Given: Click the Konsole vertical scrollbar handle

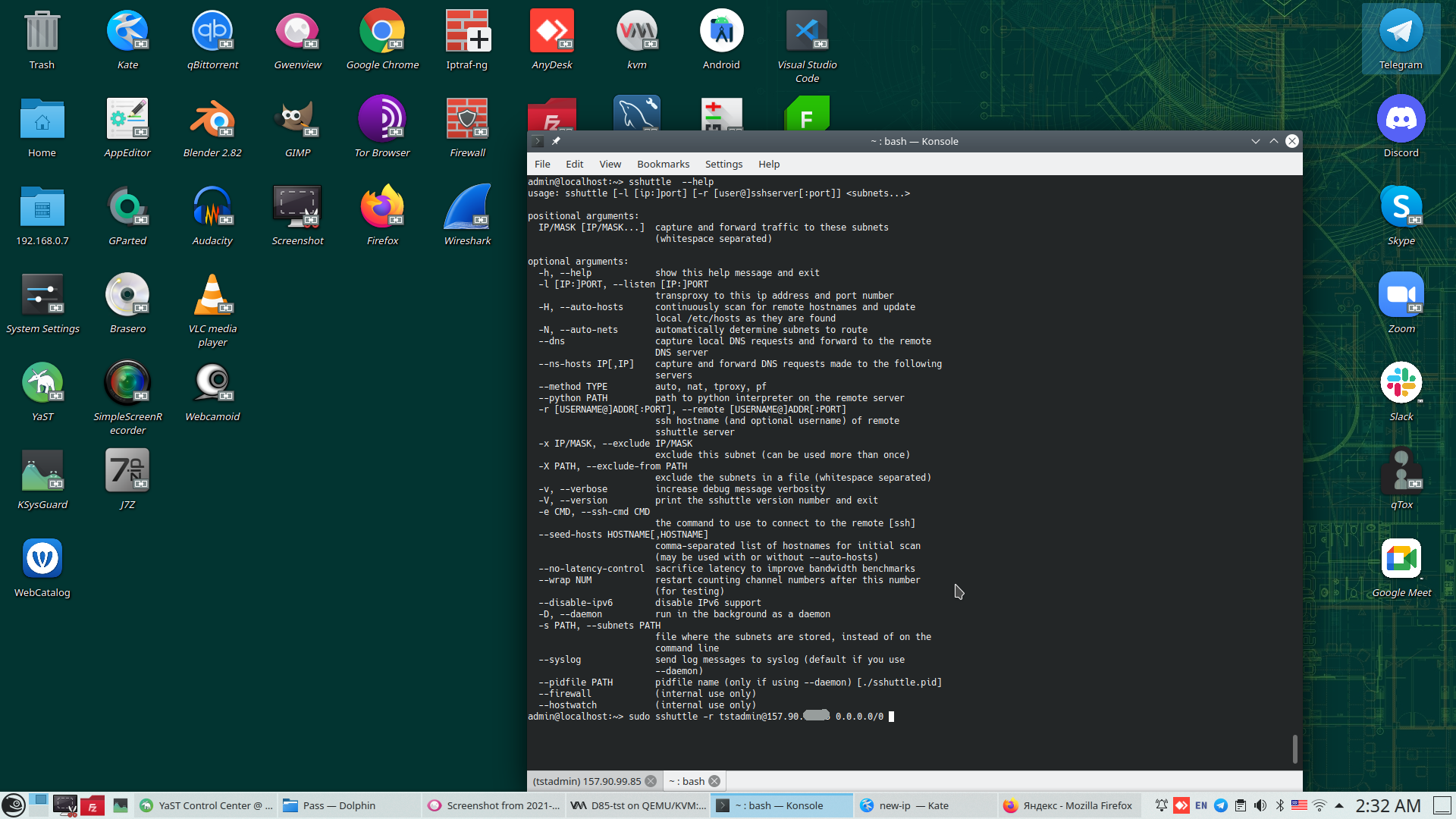Looking at the screenshot, I should [1294, 748].
